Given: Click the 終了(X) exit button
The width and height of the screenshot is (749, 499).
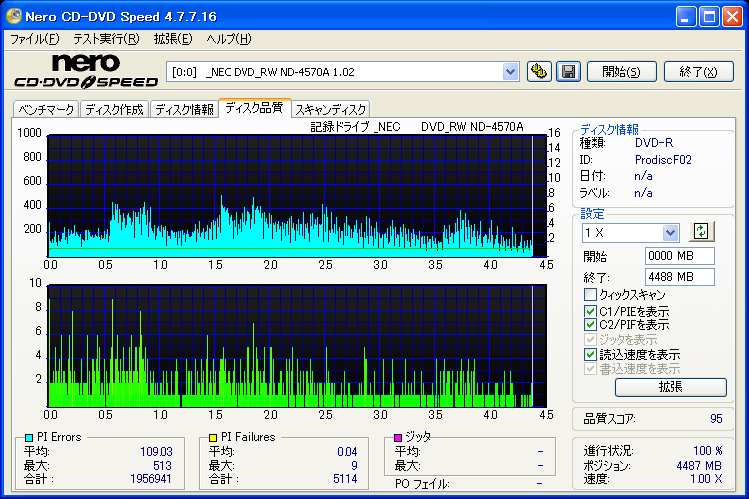Looking at the screenshot, I should (698, 72).
